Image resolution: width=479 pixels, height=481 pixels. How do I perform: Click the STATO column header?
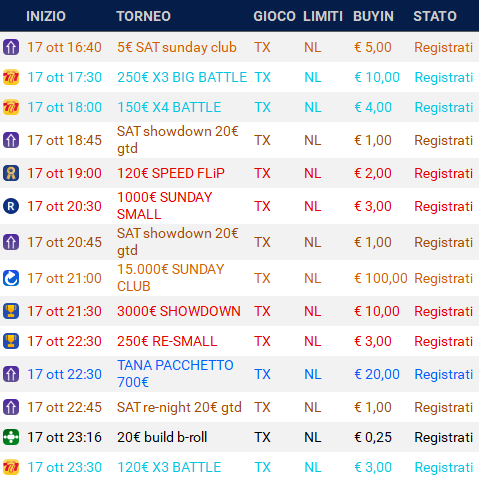[x=435, y=16]
